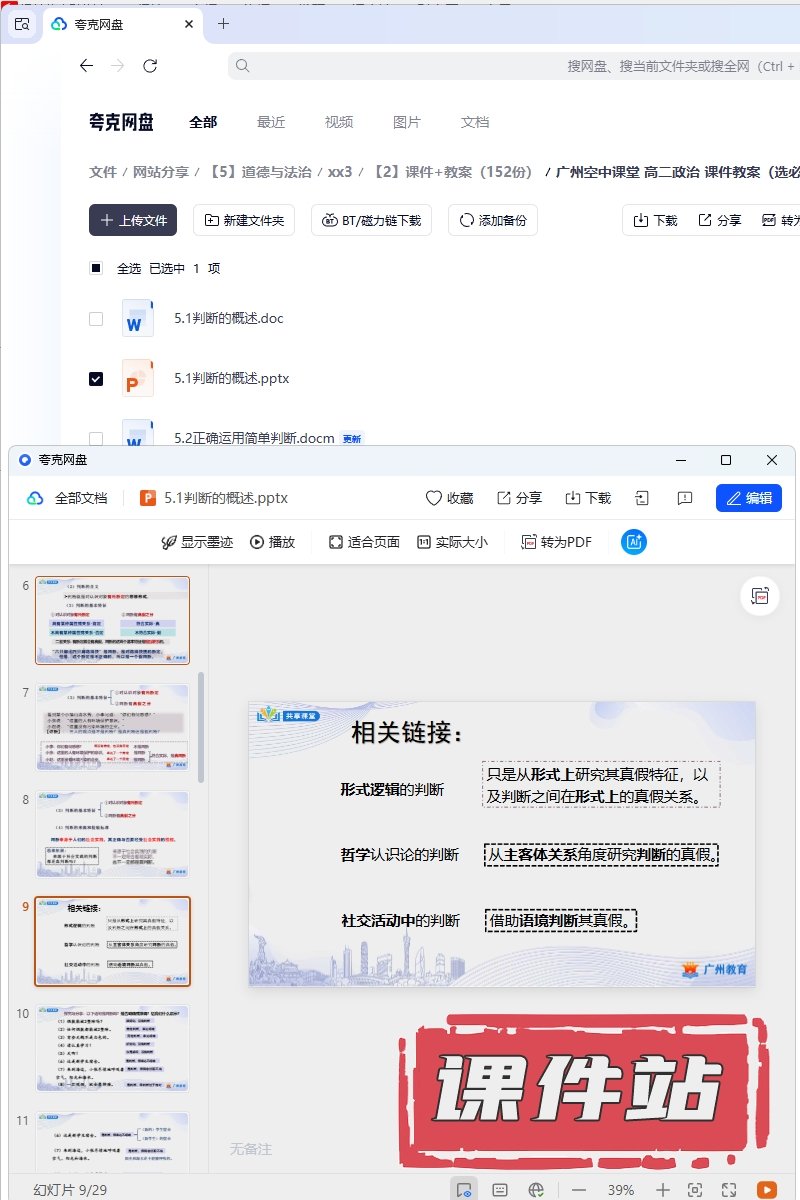Open the 图片 tab
This screenshot has height=1200, width=800.
point(407,122)
